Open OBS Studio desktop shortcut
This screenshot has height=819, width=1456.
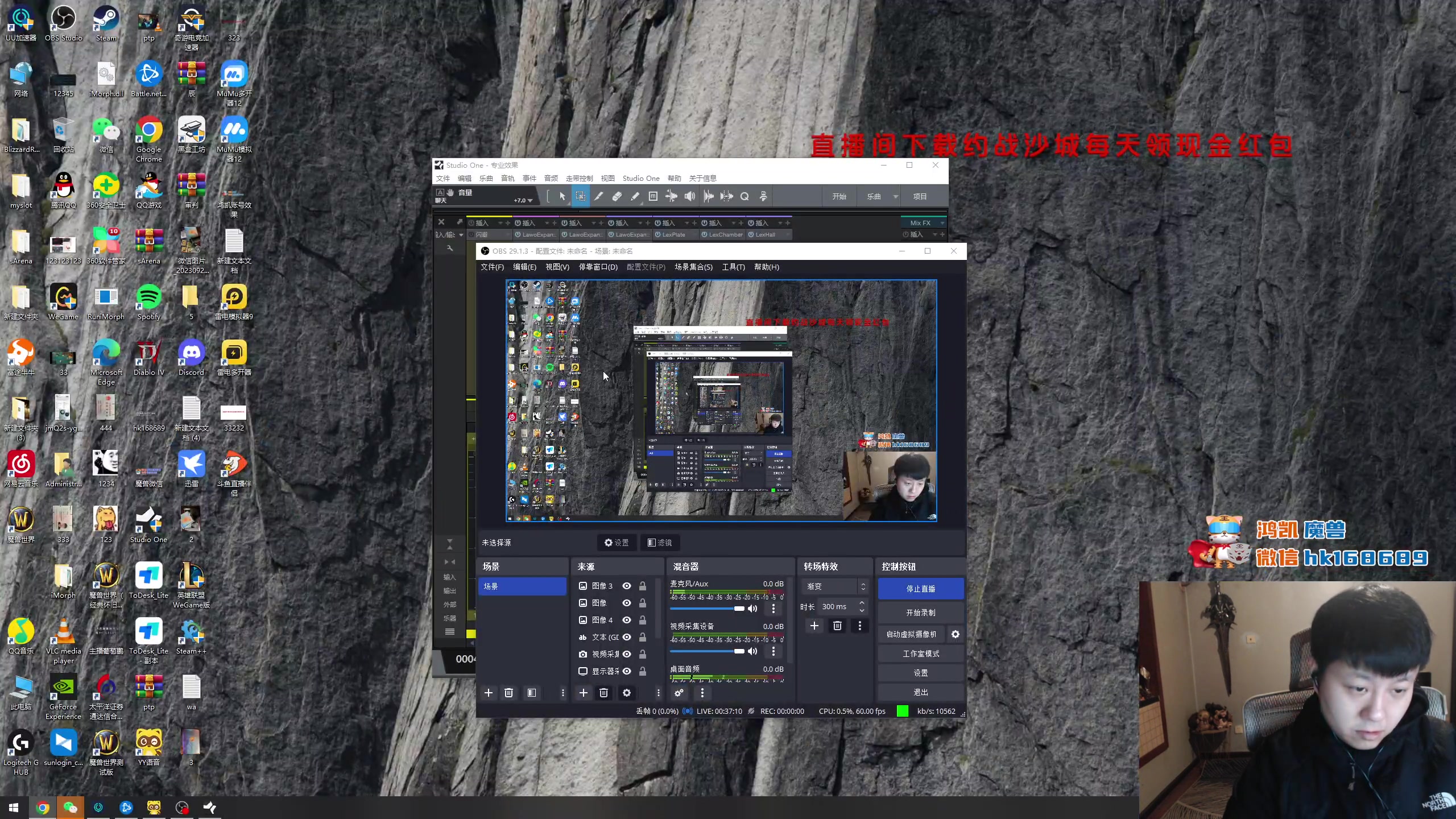tap(64, 23)
